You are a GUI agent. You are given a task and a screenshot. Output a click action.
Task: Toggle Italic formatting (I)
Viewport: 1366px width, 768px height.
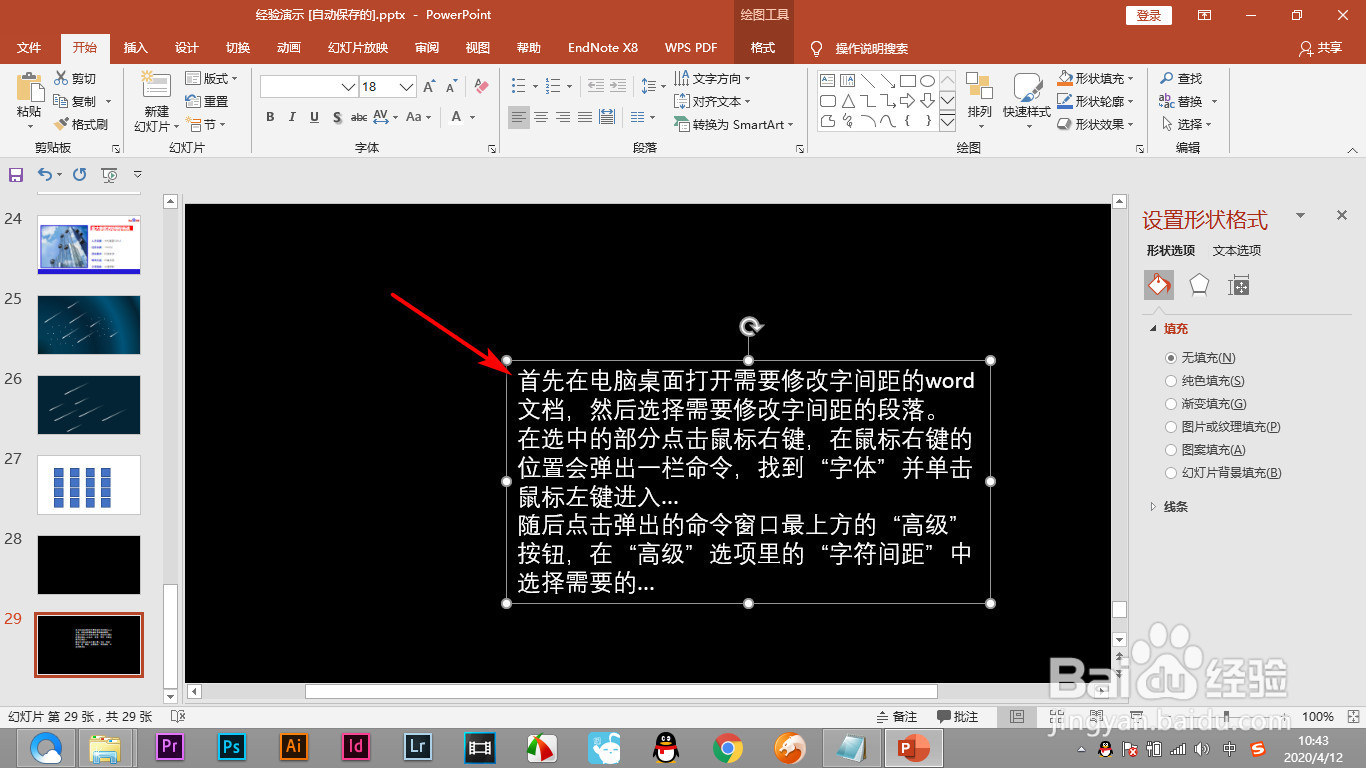coord(292,117)
